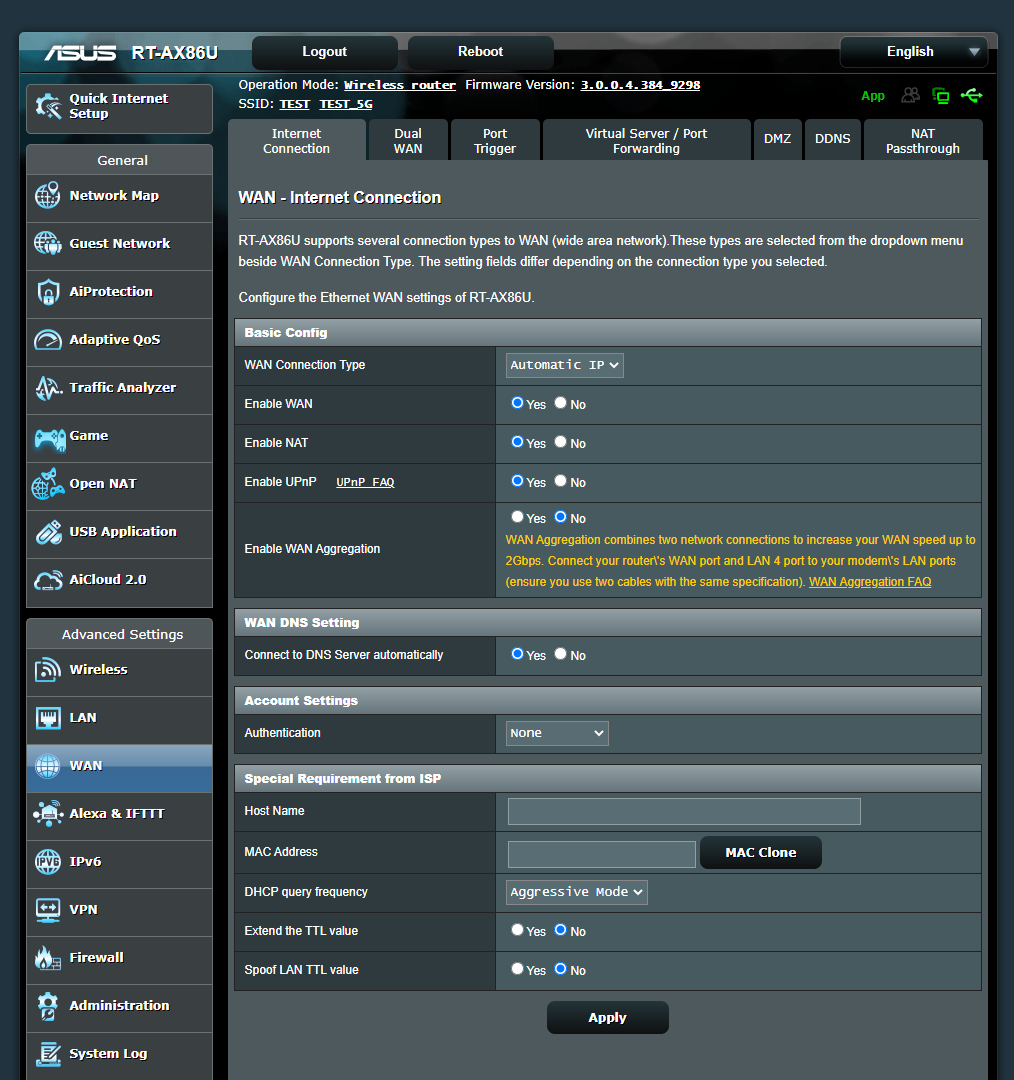Image resolution: width=1014 pixels, height=1080 pixels.
Task: Click the LAN port icon
Action: pos(48,718)
